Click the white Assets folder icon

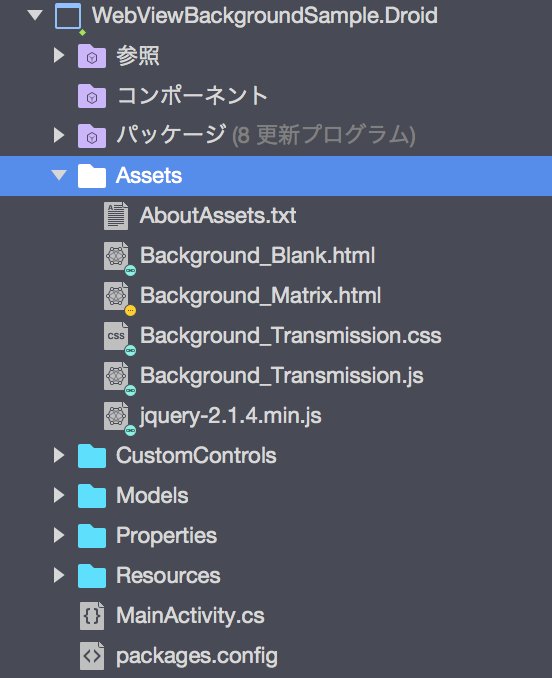pos(92,176)
